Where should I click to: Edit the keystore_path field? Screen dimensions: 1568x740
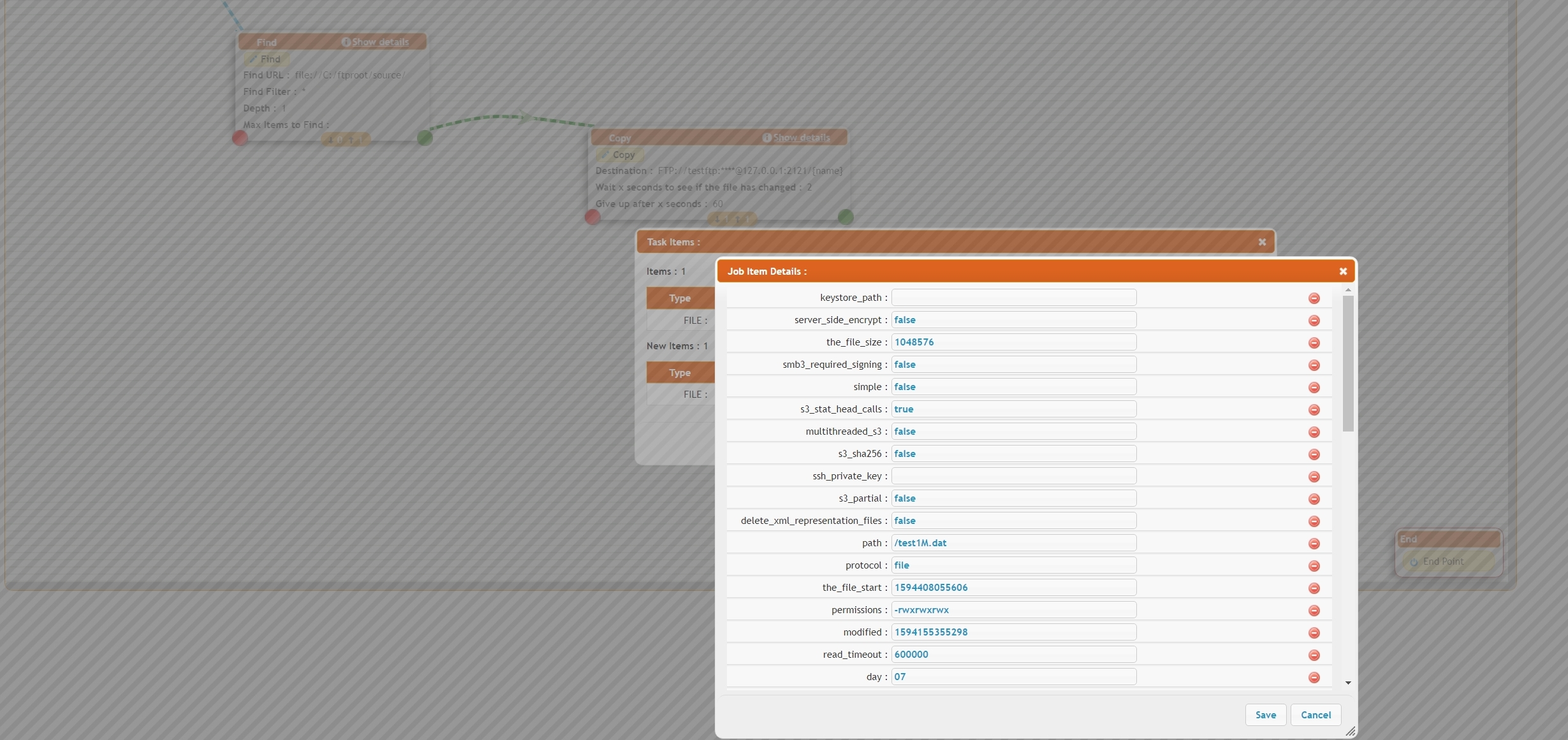click(x=1013, y=298)
